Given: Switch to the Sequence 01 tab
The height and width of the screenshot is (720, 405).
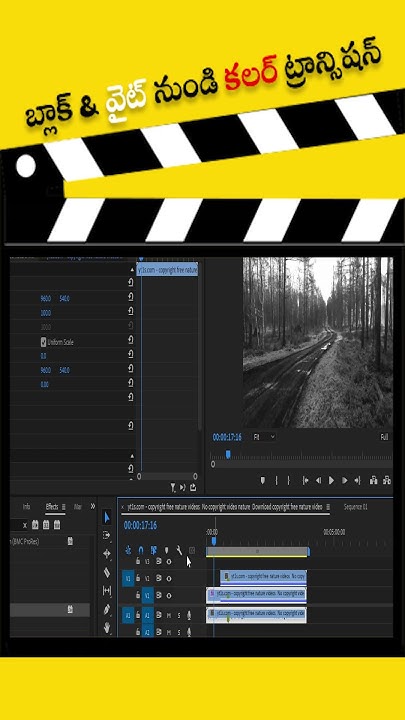Looking at the screenshot, I should (356, 507).
